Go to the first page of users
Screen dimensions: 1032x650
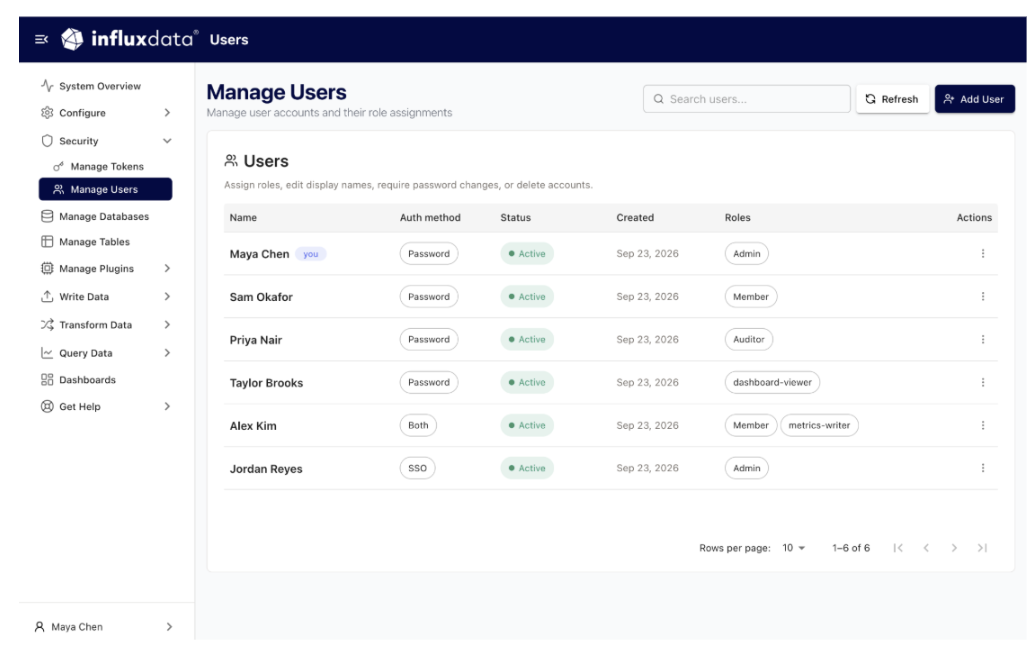[x=898, y=547]
